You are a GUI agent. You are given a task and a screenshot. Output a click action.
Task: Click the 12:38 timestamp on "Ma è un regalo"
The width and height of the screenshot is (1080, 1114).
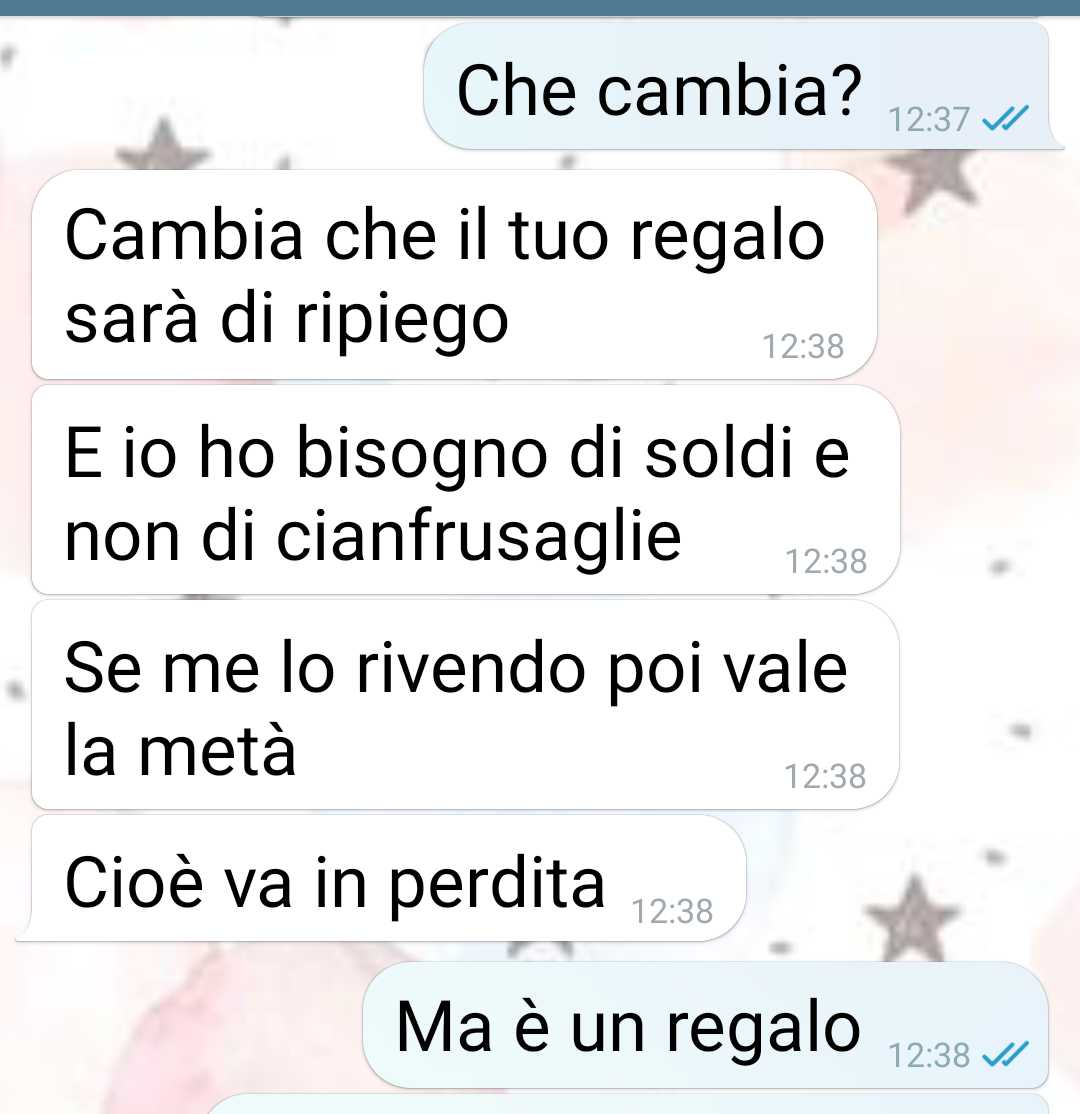(x=929, y=1056)
